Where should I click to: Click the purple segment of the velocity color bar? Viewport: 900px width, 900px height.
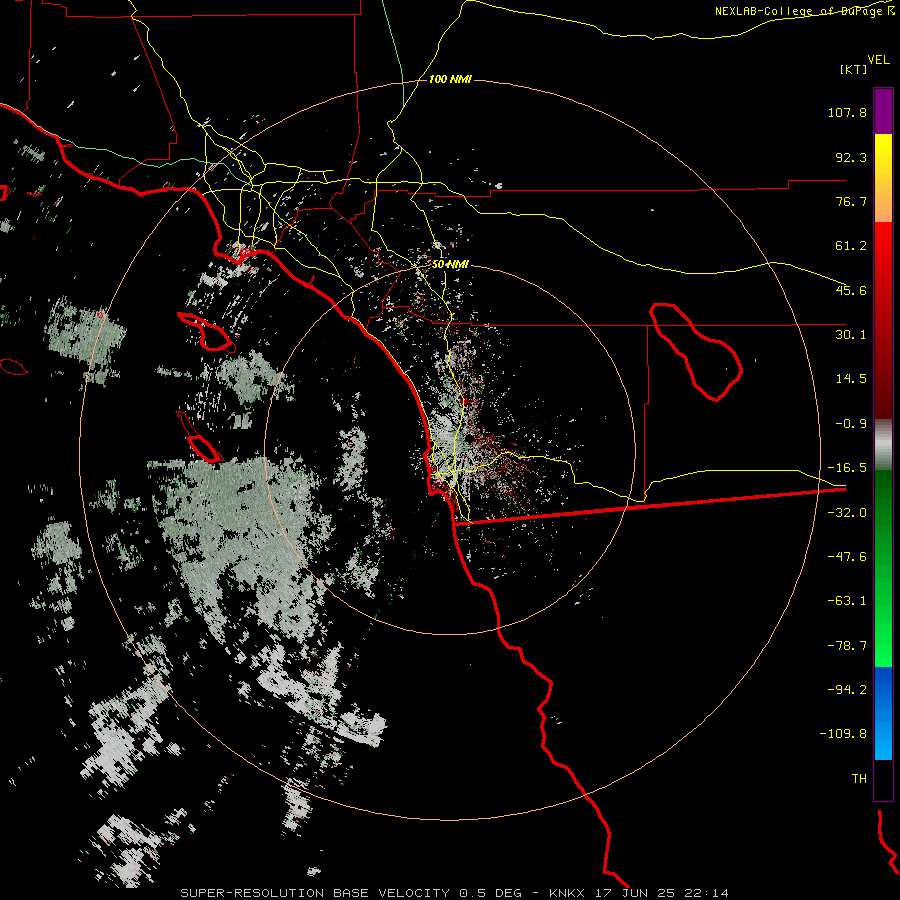tap(883, 112)
